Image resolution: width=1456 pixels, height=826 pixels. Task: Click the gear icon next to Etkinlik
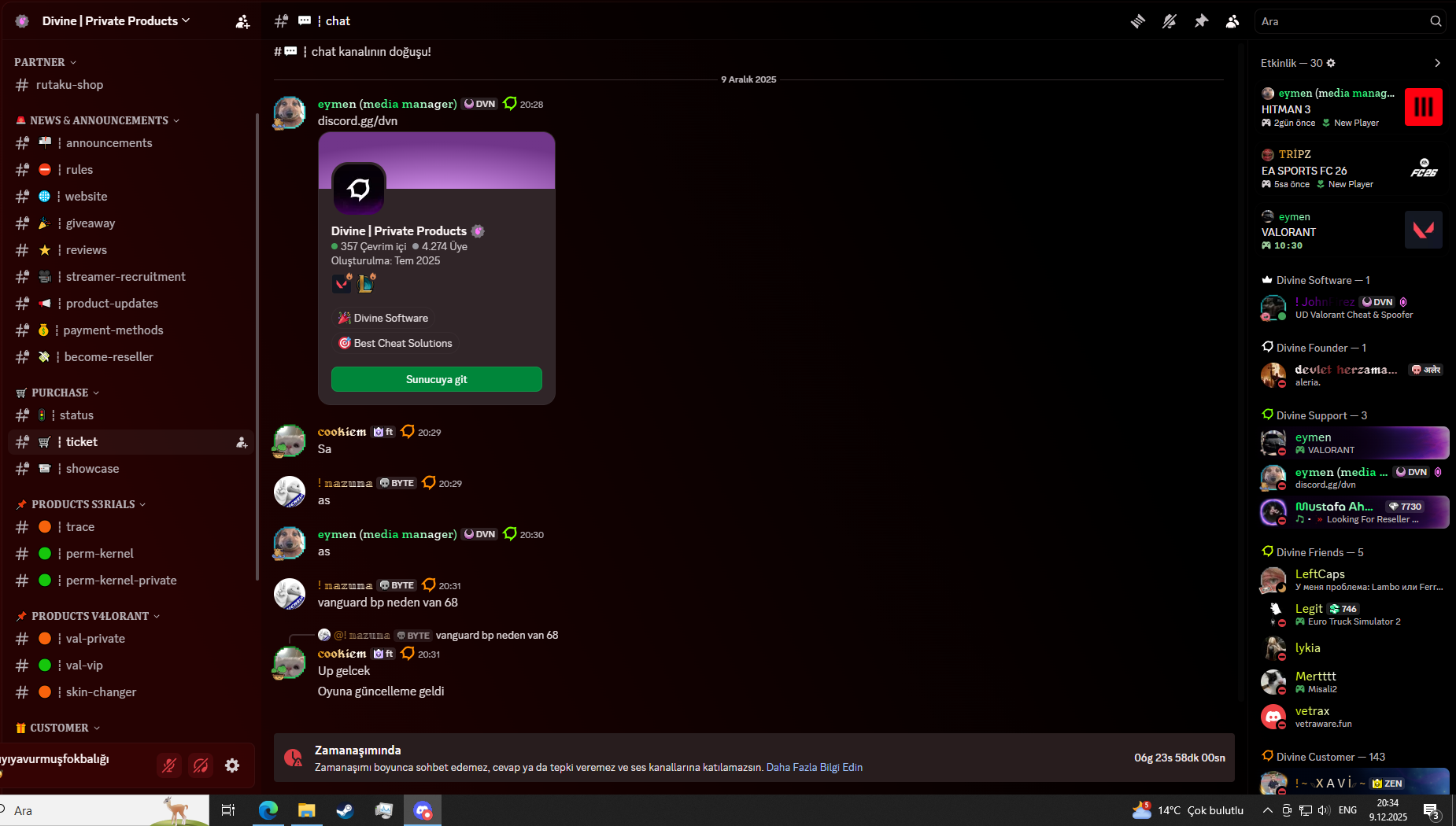[1331, 63]
